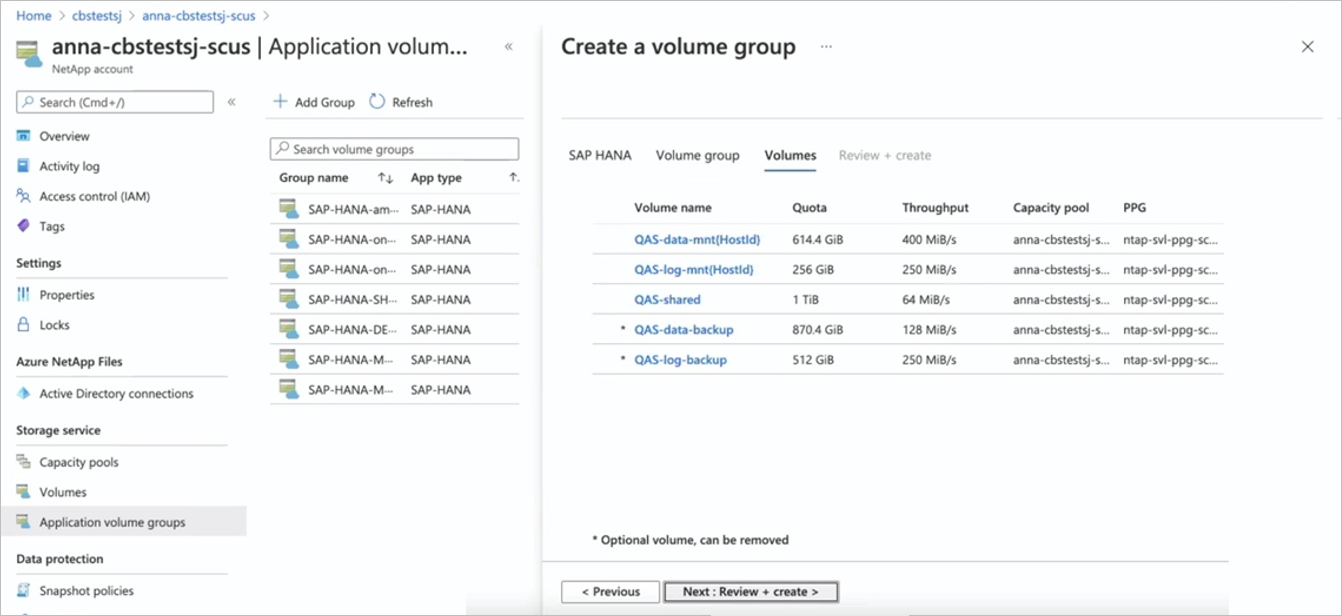Click the Add Group button
This screenshot has width=1342, height=616.
(x=315, y=102)
